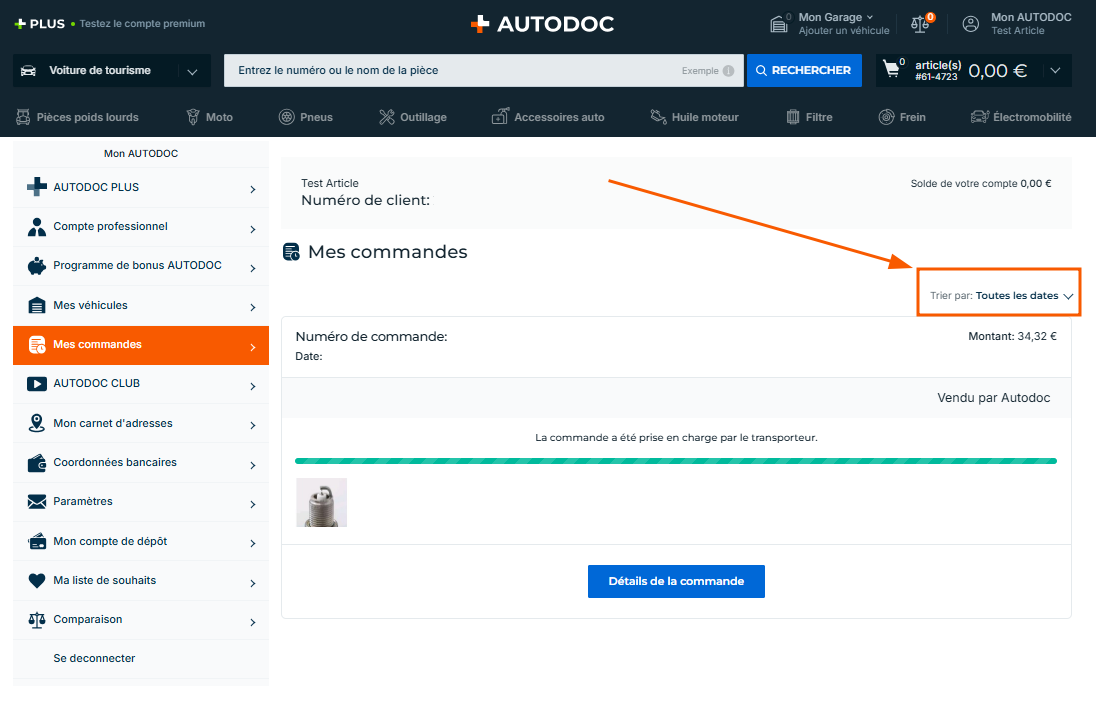Viewport: 1096px width, 709px height.
Task: Click the Mon AUTODOC user profile icon
Action: [970, 24]
